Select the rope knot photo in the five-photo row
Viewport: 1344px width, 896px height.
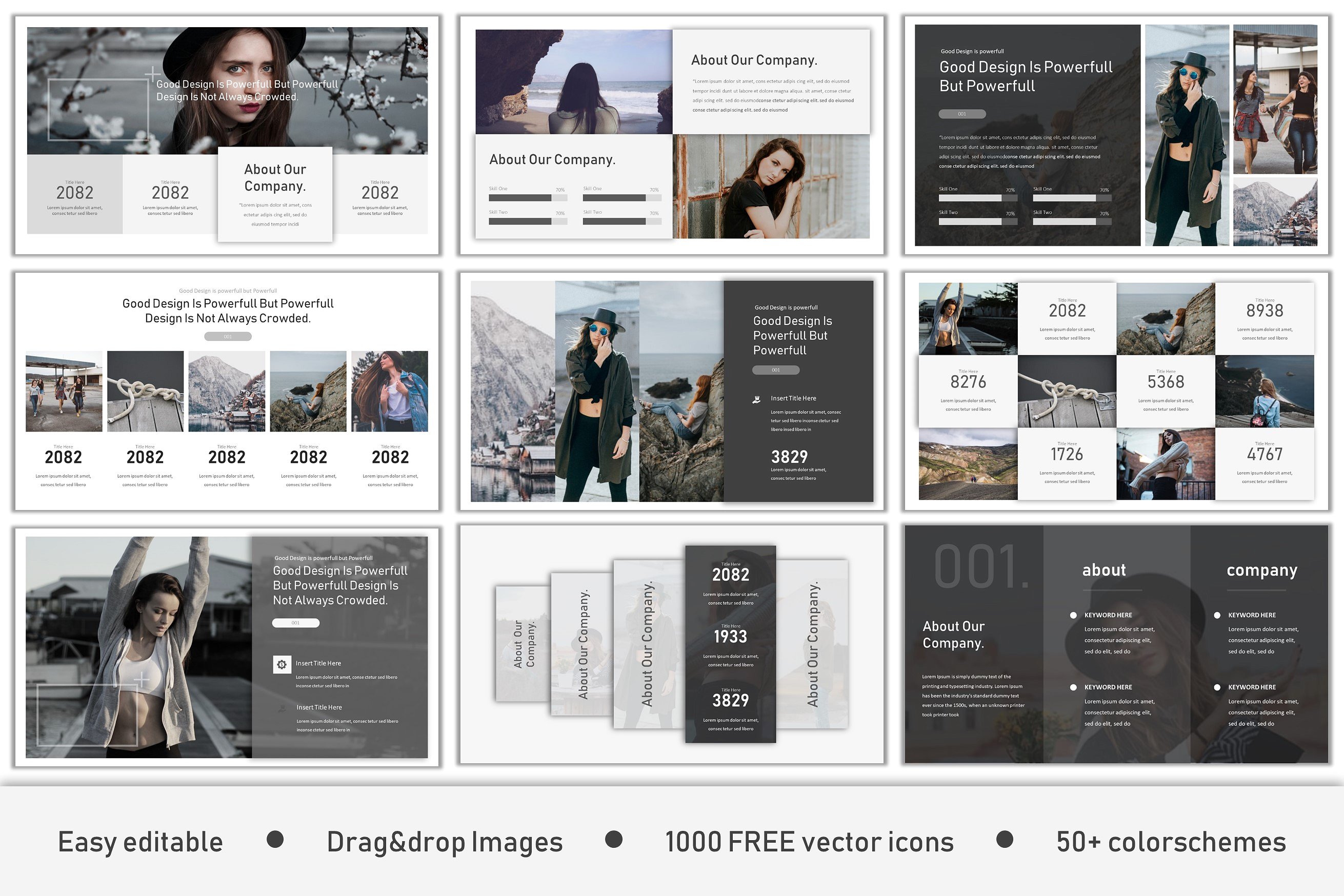pyautogui.click(x=145, y=392)
